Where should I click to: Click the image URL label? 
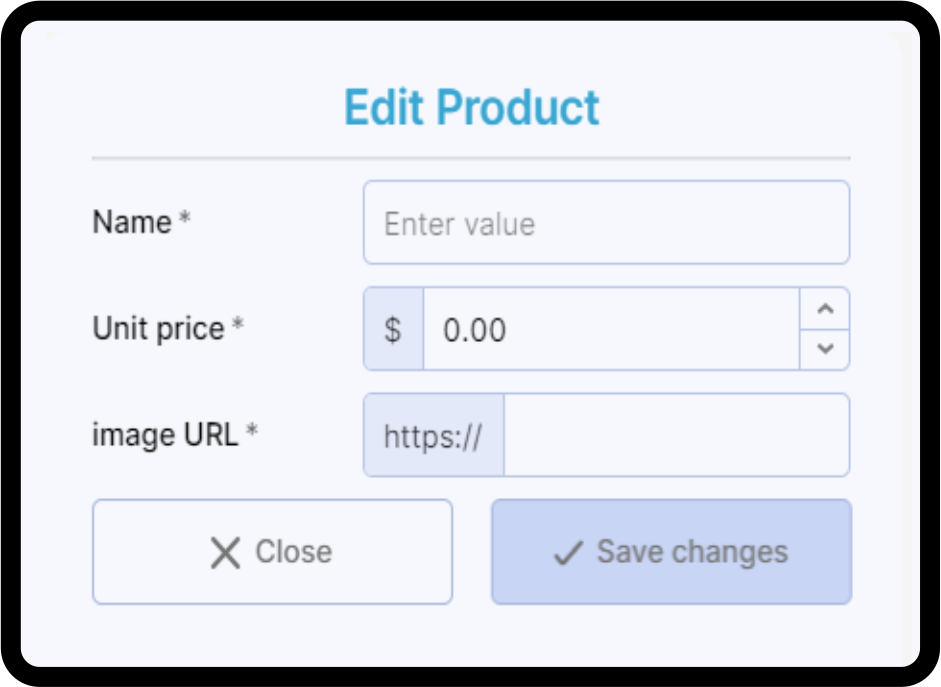click(165, 435)
